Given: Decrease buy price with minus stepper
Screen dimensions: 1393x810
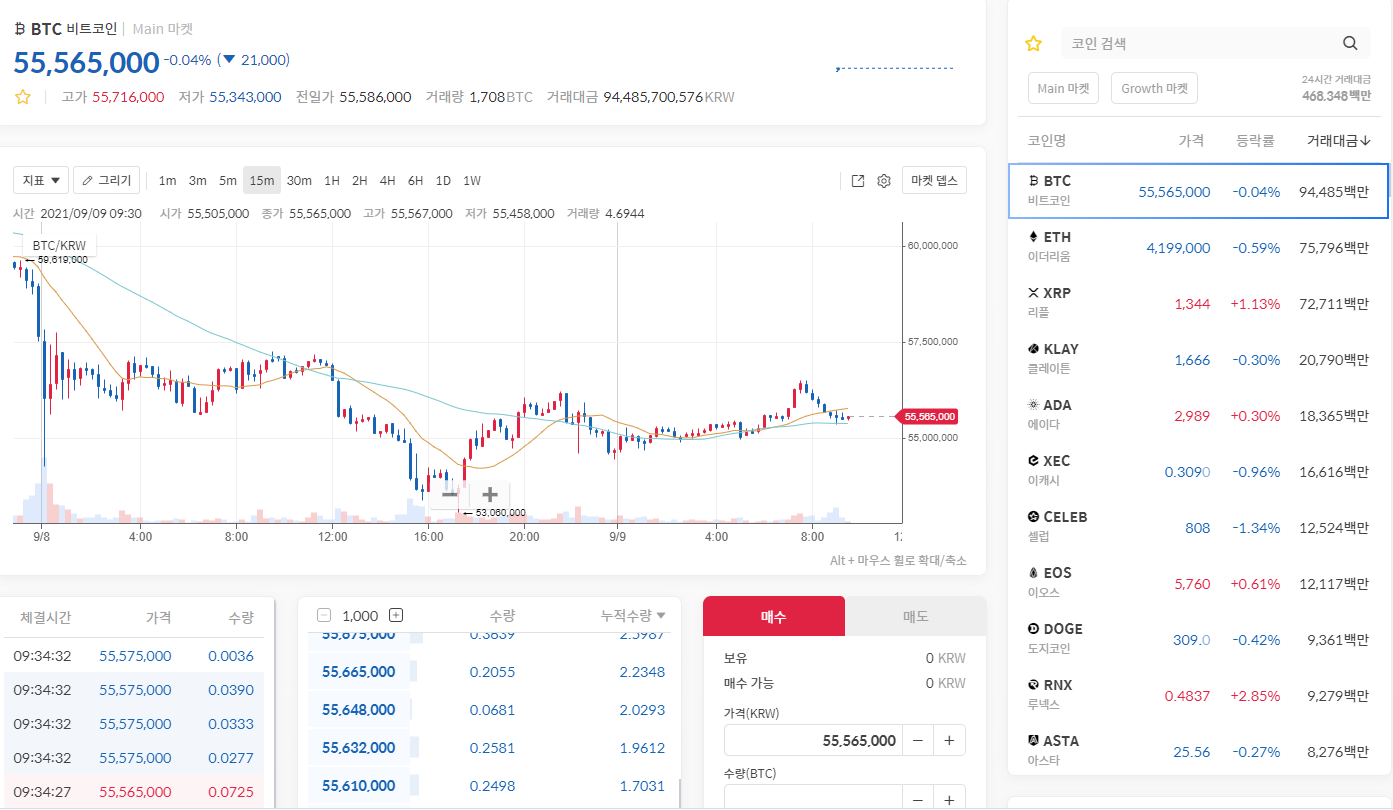Looking at the screenshot, I should point(917,740).
